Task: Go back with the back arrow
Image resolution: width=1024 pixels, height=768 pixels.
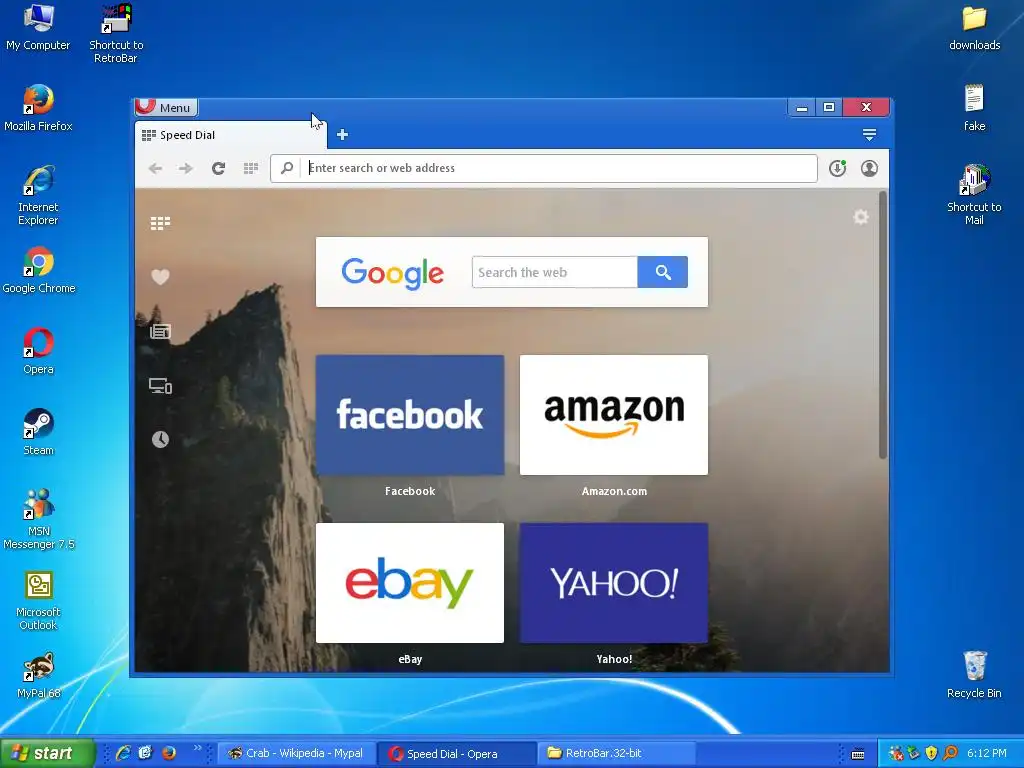Action: click(155, 168)
